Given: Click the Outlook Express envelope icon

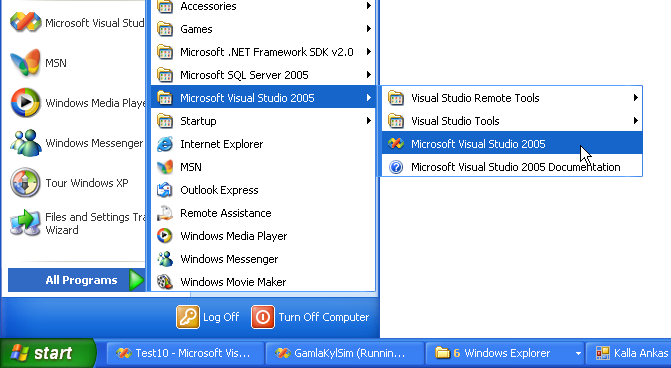Looking at the screenshot, I should [x=165, y=190].
